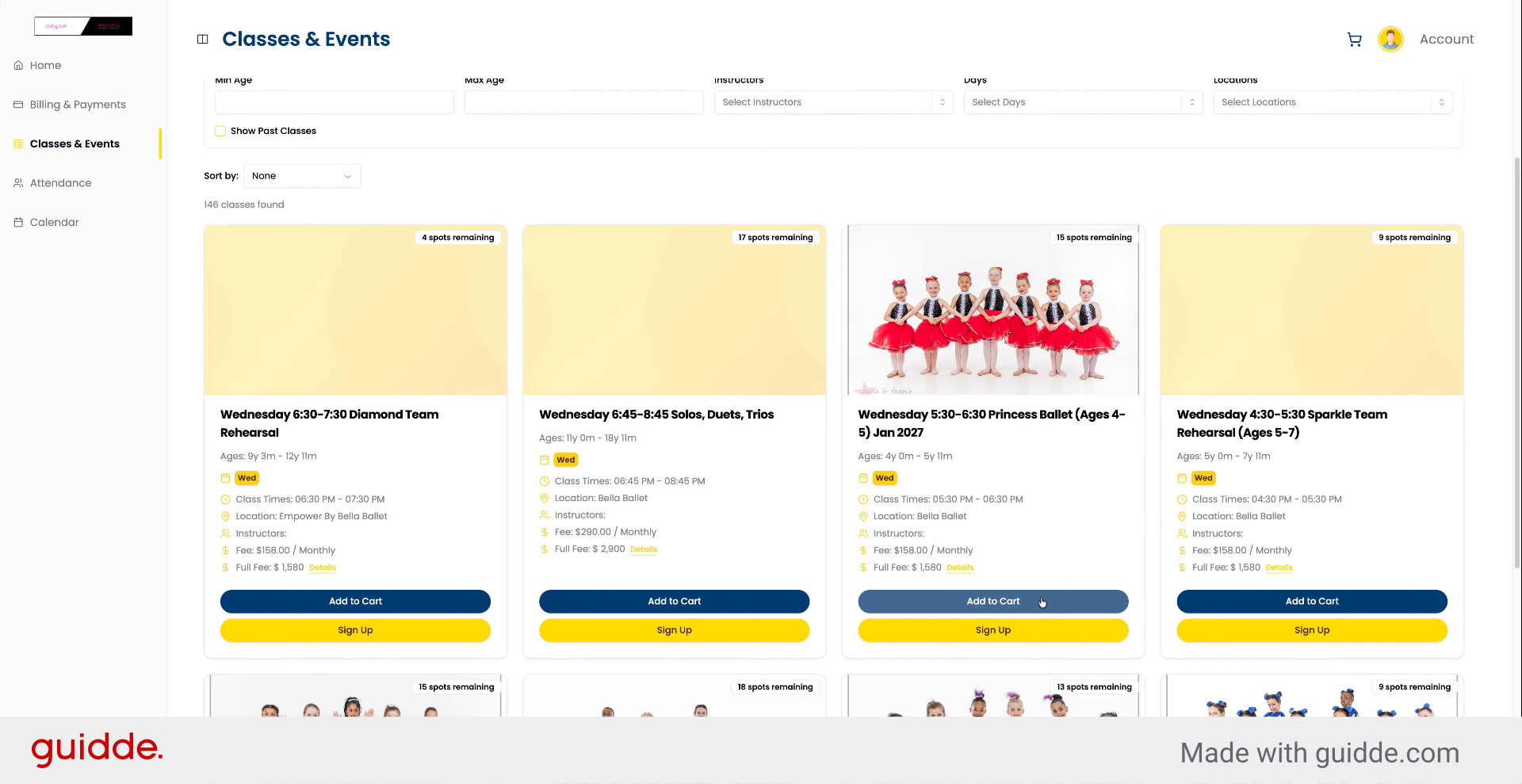Open the Select Days dropdown
Viewport: 1522px width, 784px height.
point(1083,102)
